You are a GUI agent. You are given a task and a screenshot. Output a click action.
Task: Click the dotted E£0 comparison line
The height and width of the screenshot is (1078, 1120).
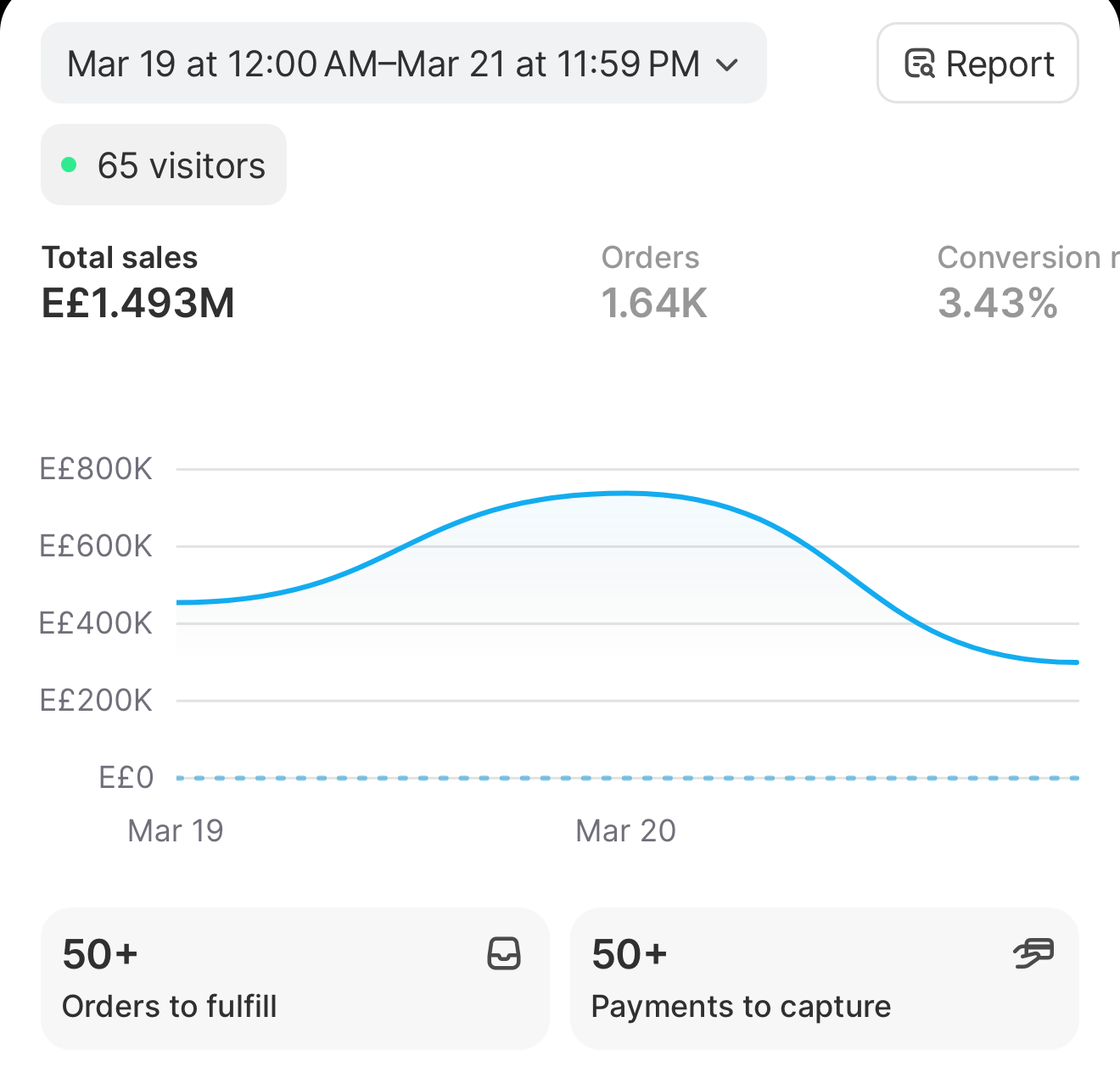627,778
